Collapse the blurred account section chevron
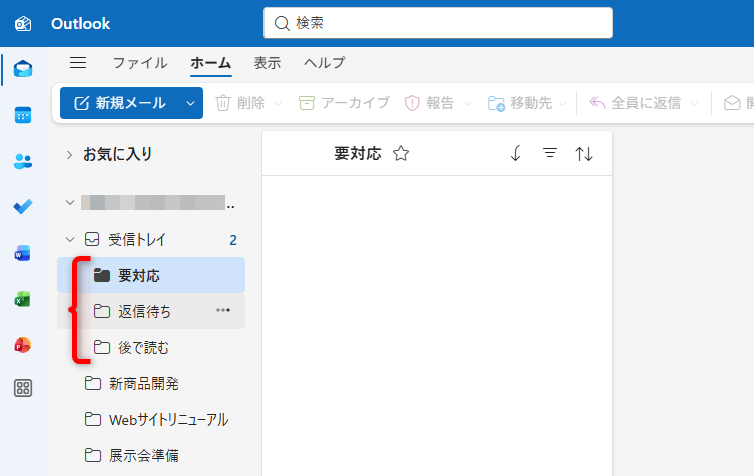This screenshot has height=476, width=754. pyautogui.click(x=70, y=202)
